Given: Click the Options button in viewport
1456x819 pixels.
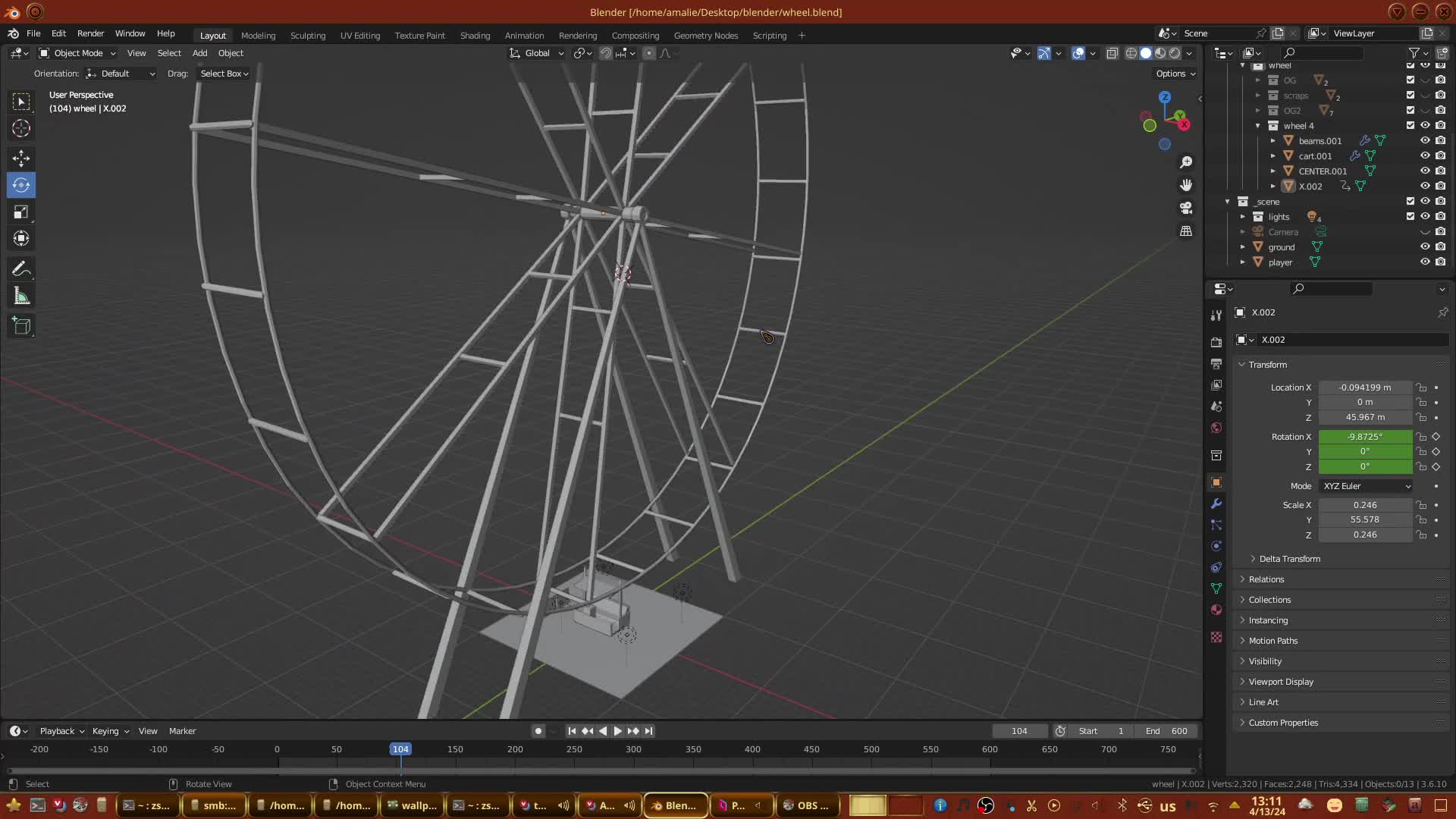Looking at the screenshot, I should click(1175, 74).
